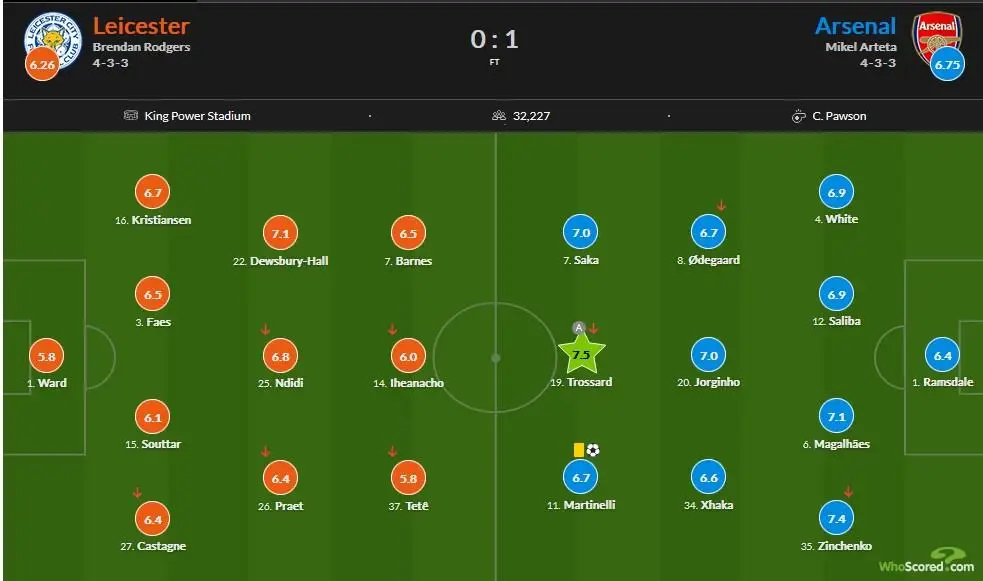The height and width of the screenshot is (581, 983).
Task: Open the Arsenal team name link
Action: 855,26
